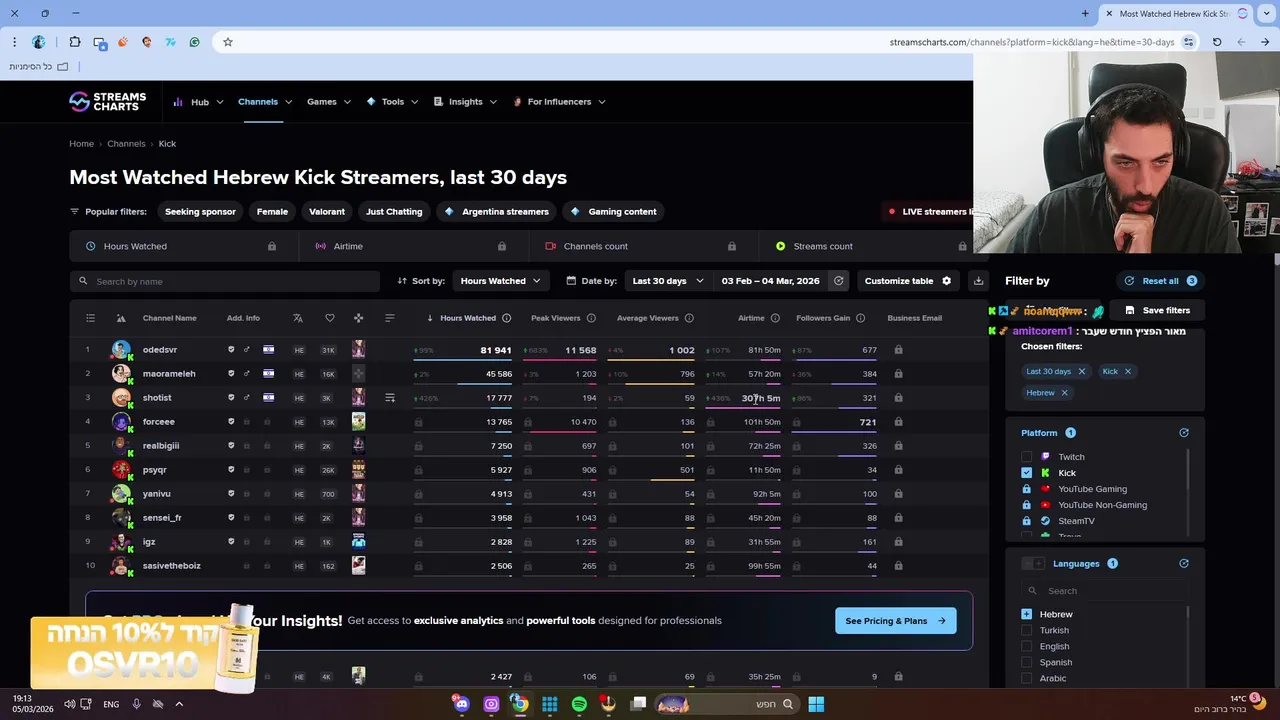Screen dimensions: 1280x720
Task: Check the English language checkbox
Action: click(x=1027, y=646)
